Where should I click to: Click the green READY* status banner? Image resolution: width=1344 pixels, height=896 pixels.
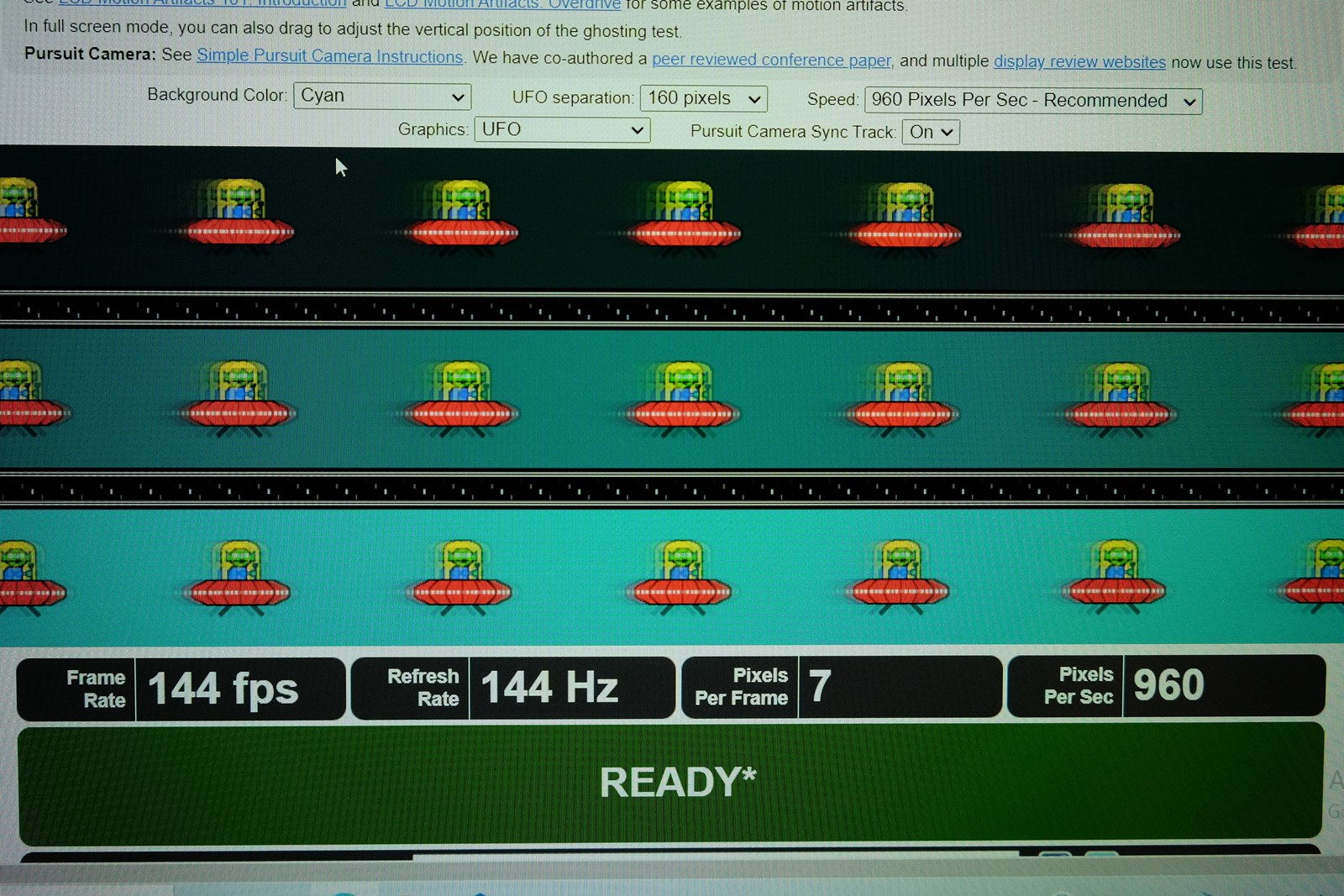[x=672, y=783]
